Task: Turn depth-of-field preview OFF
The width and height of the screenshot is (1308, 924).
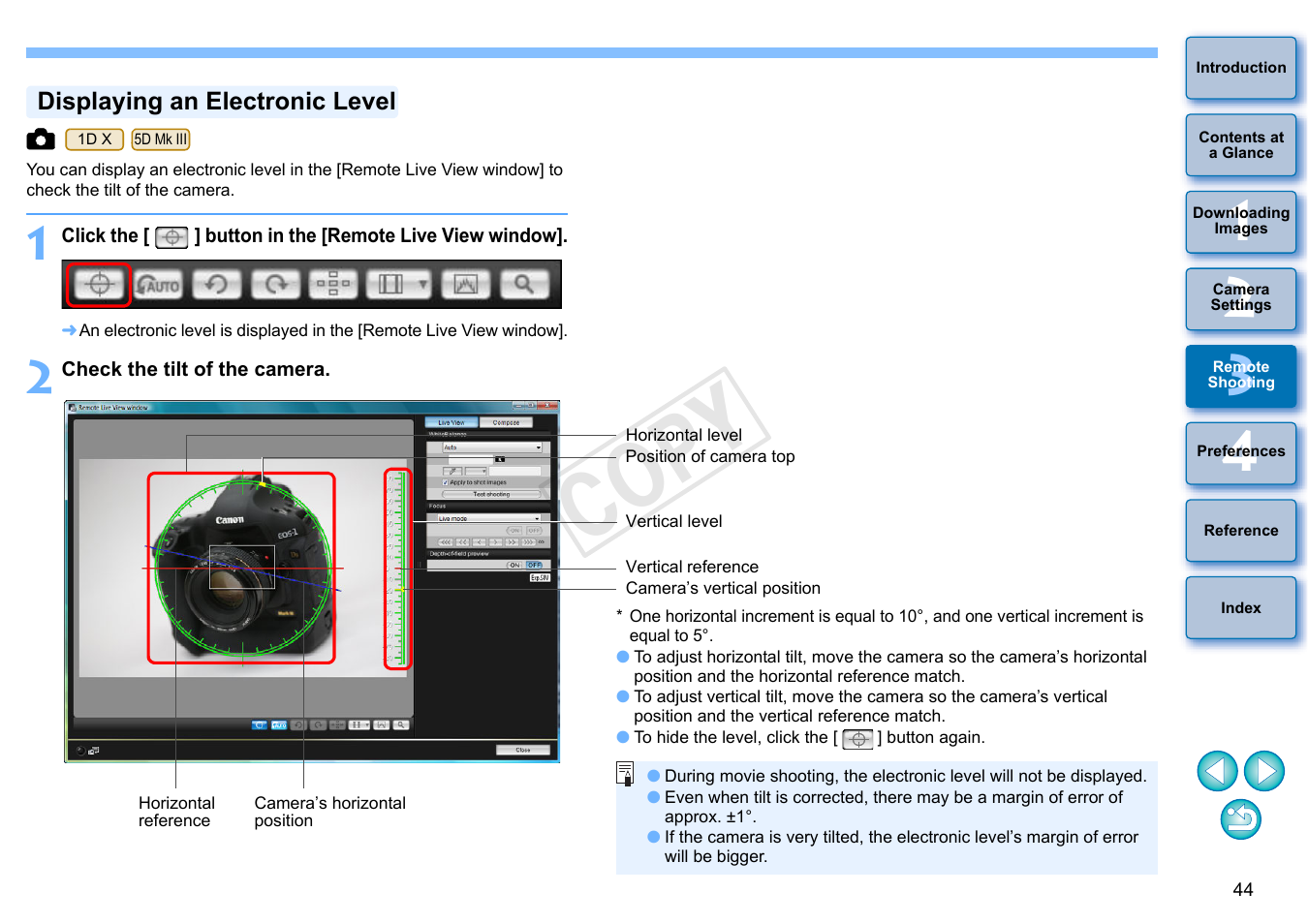Action: (535, 565)
